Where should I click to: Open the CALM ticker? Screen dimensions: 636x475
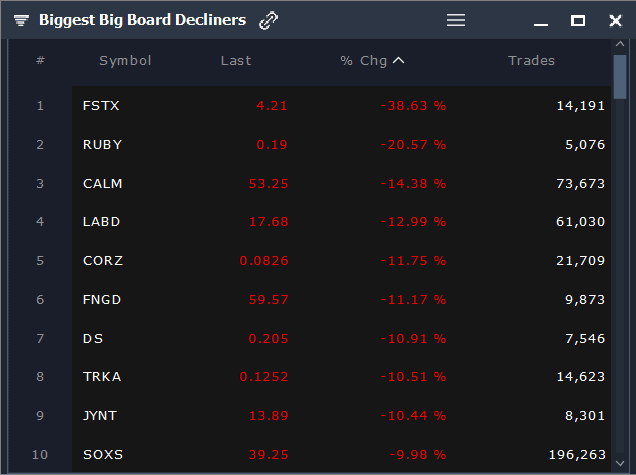(102, 183)
